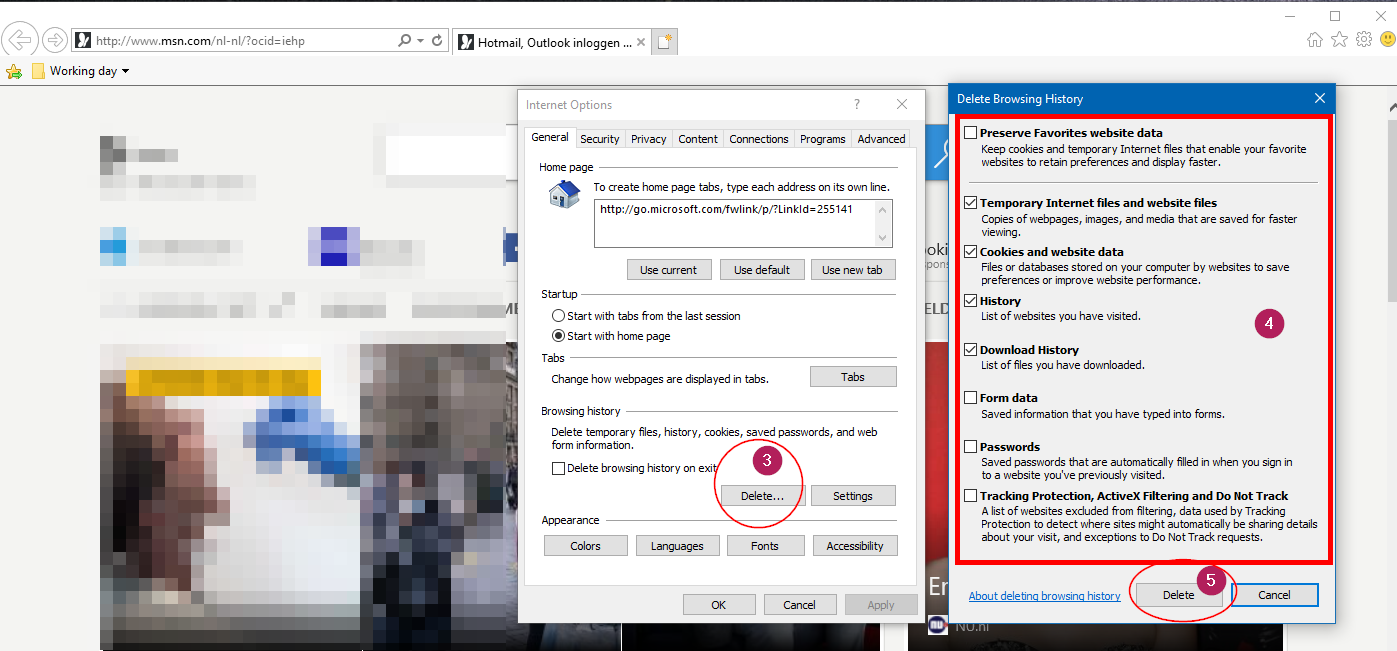Click the Languages button
The image size is (1397, 651).
(x=677, y=546)
